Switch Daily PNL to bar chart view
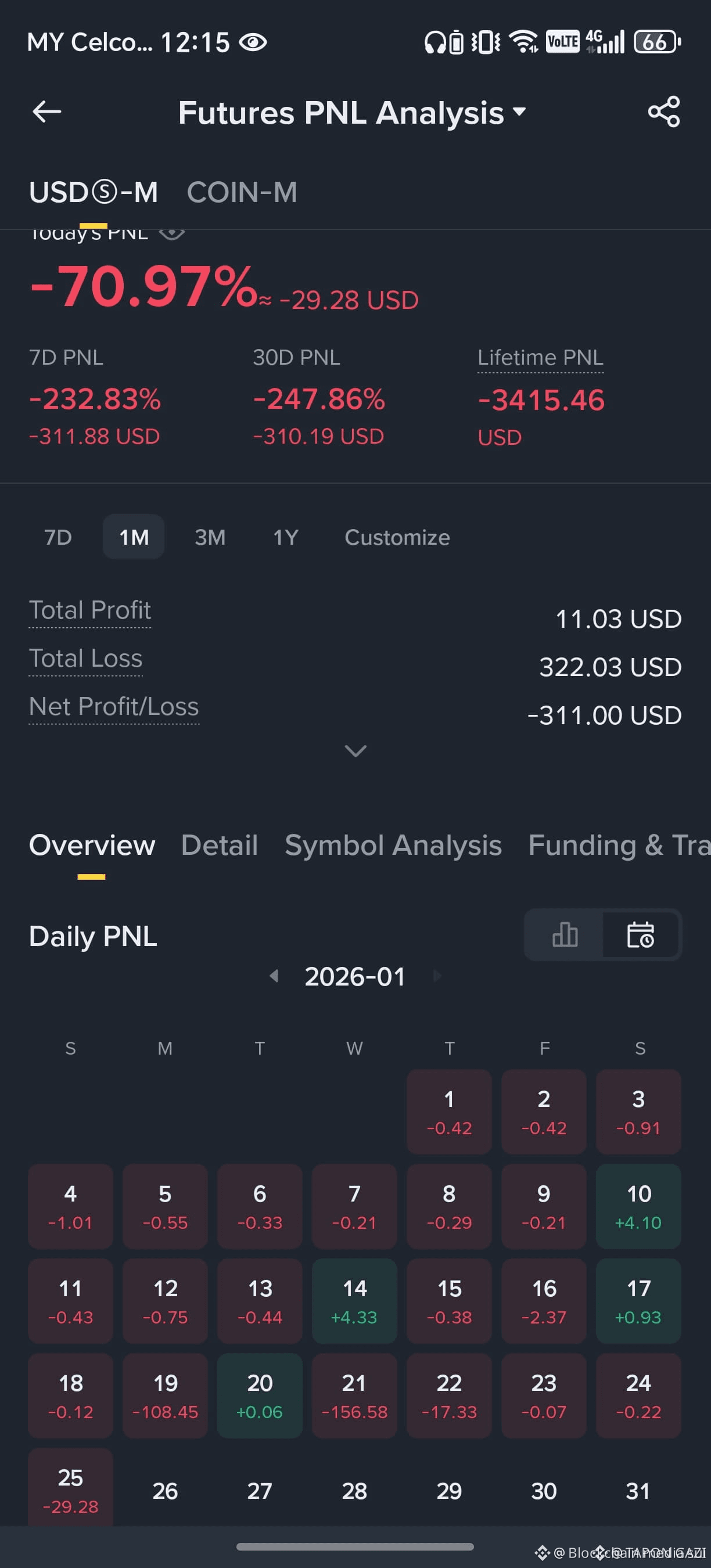 [564, 934]
